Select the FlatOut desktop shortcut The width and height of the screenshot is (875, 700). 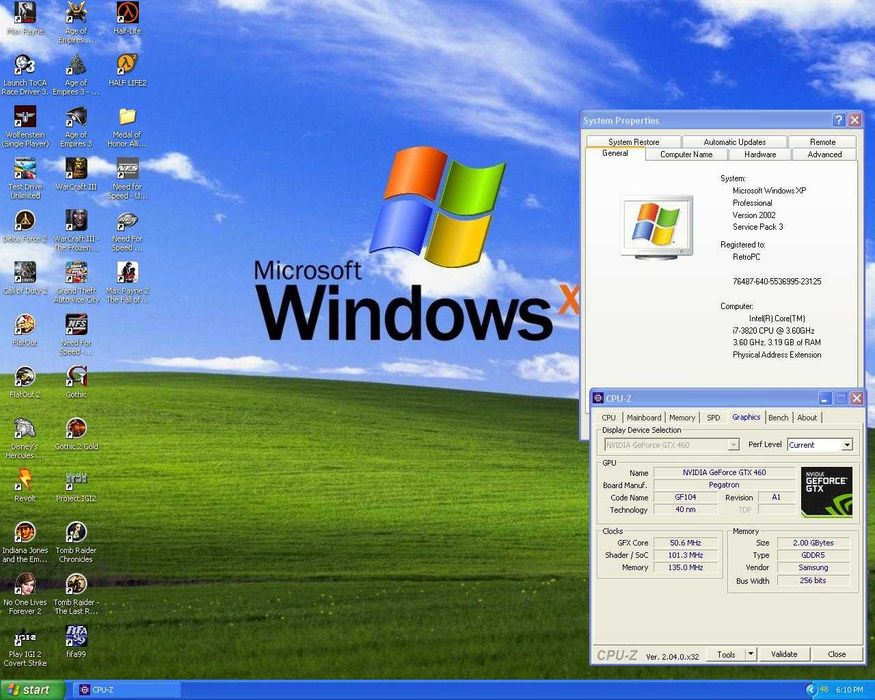(25, 330)
